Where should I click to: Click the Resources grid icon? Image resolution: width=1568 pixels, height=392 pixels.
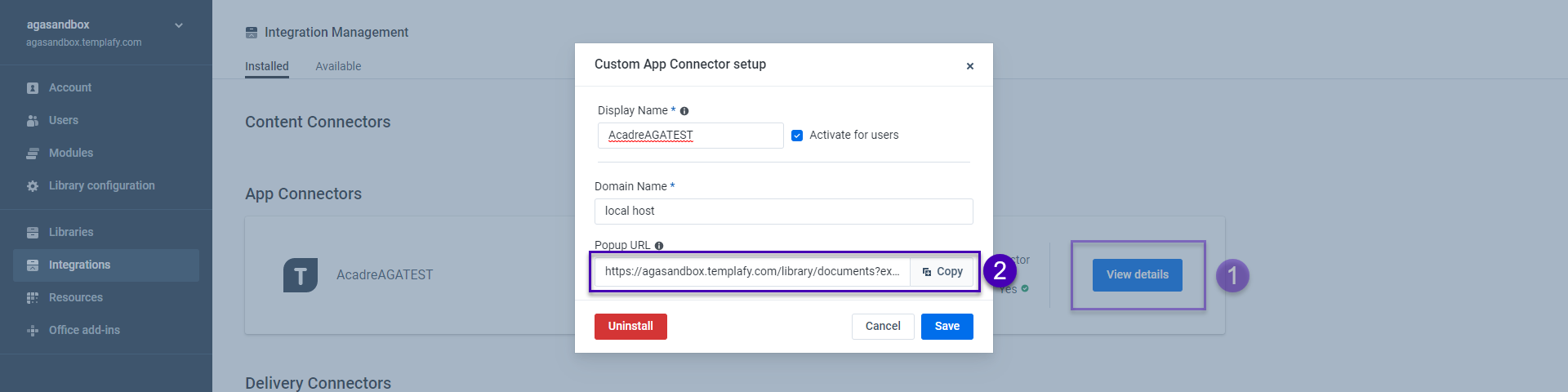pos(33,298)
